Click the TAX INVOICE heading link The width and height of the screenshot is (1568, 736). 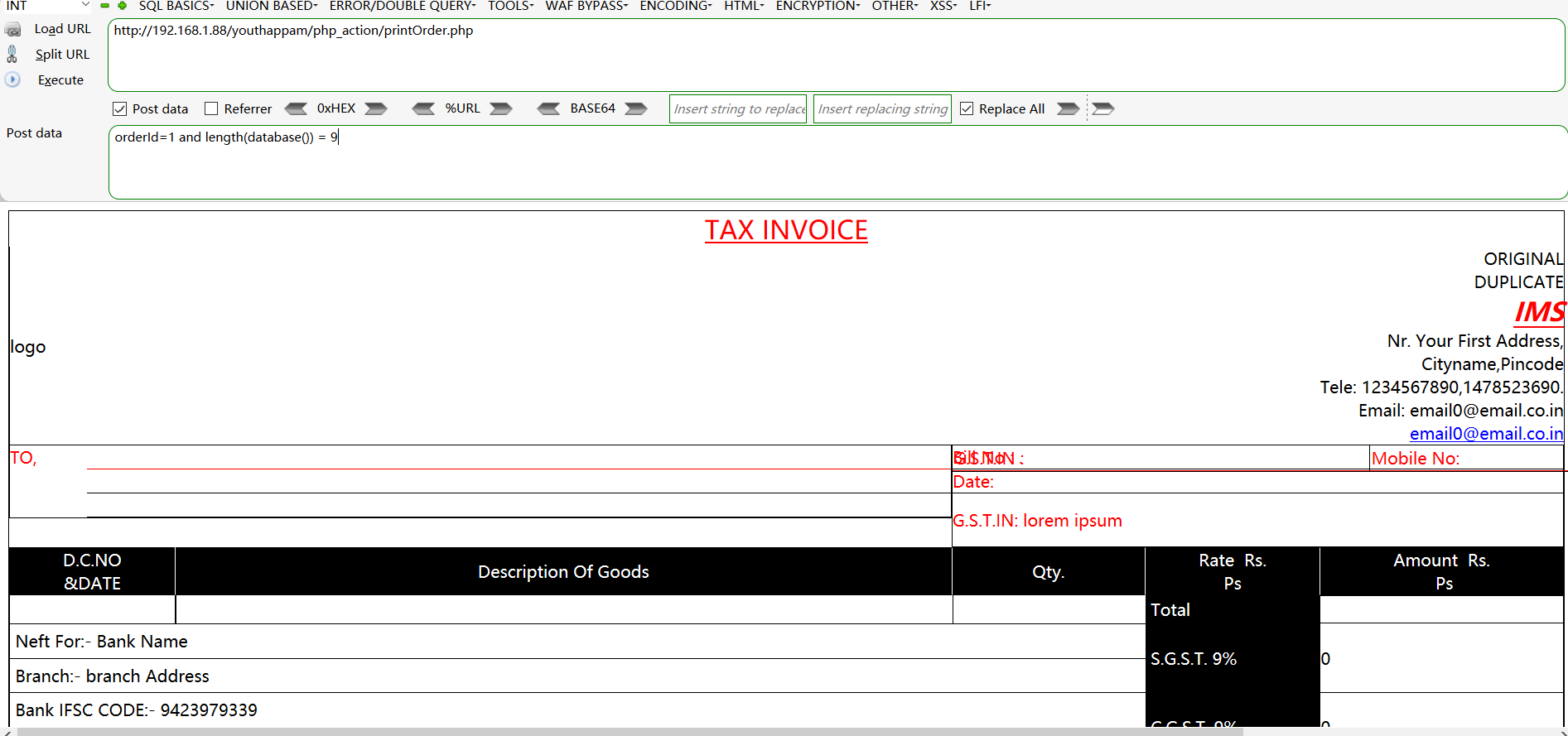tap(786, 230)
